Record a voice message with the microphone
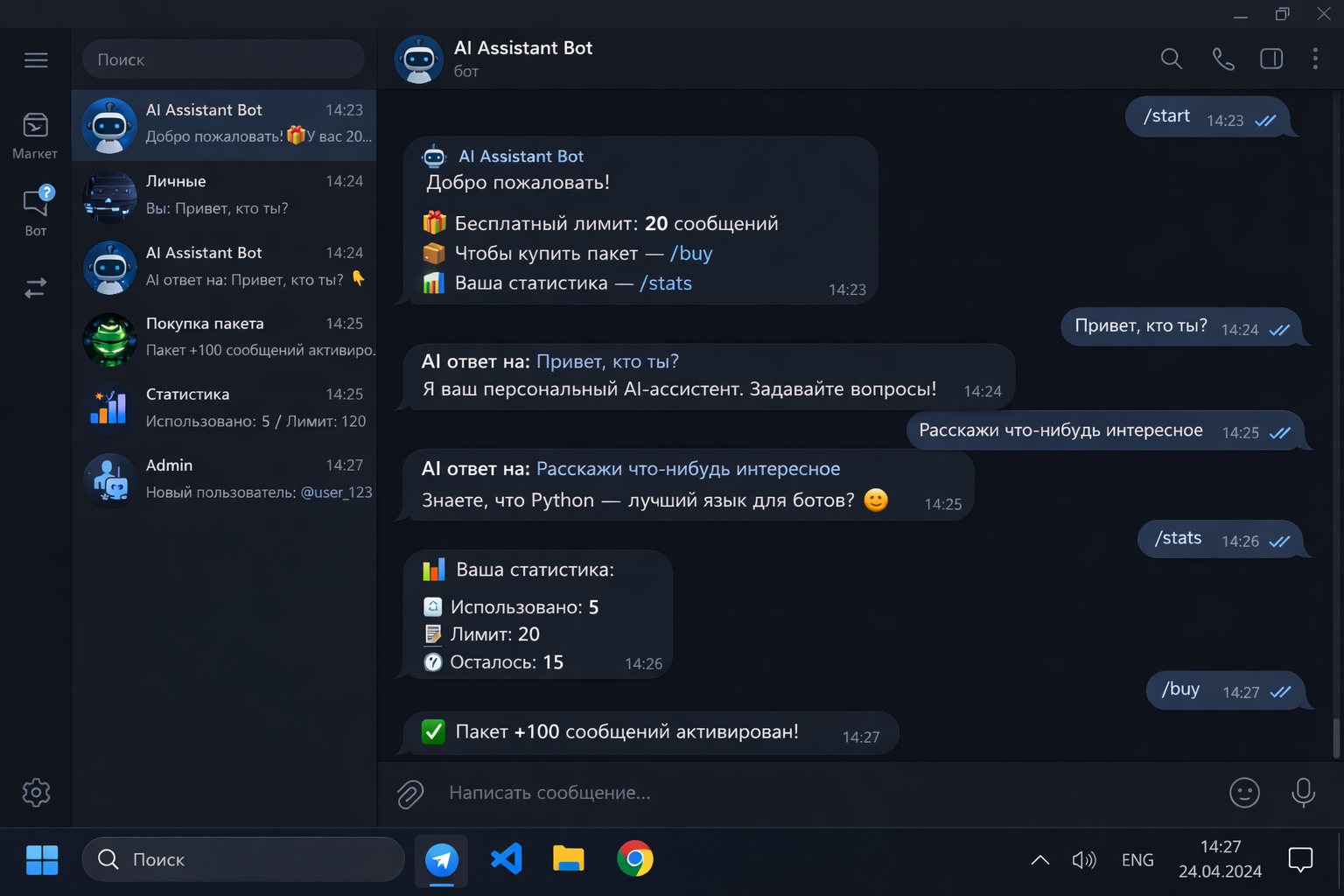The image size is (1344, 896). click(x=1303, y=793)
